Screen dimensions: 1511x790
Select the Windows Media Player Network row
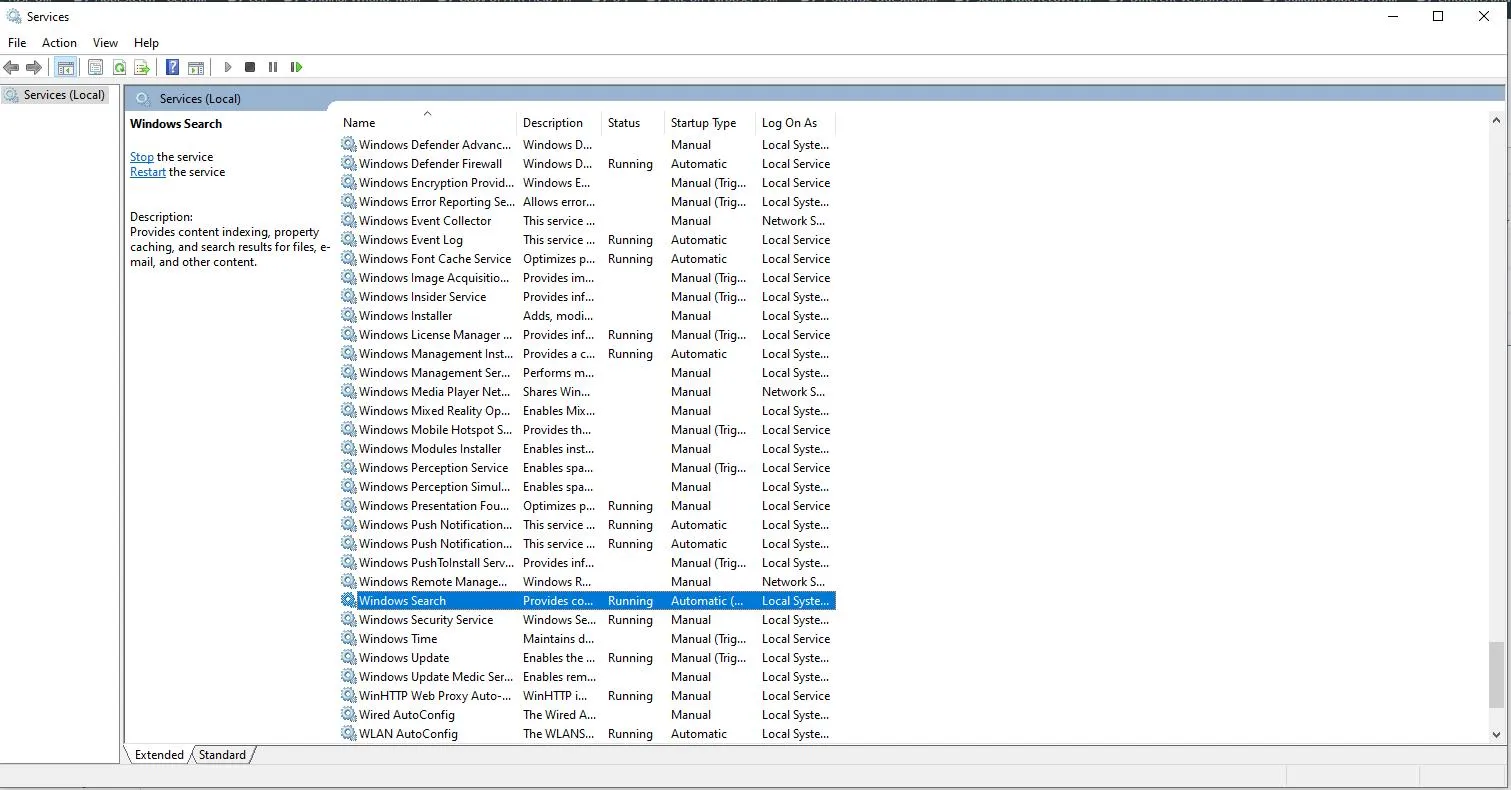click(588, 392)
